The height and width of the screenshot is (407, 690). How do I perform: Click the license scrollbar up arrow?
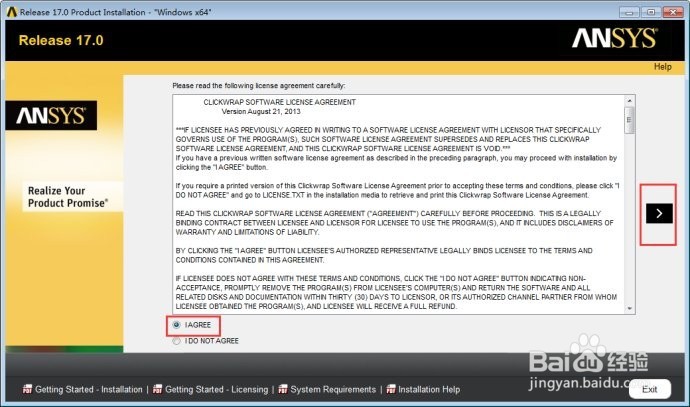[x=629, y=101]
